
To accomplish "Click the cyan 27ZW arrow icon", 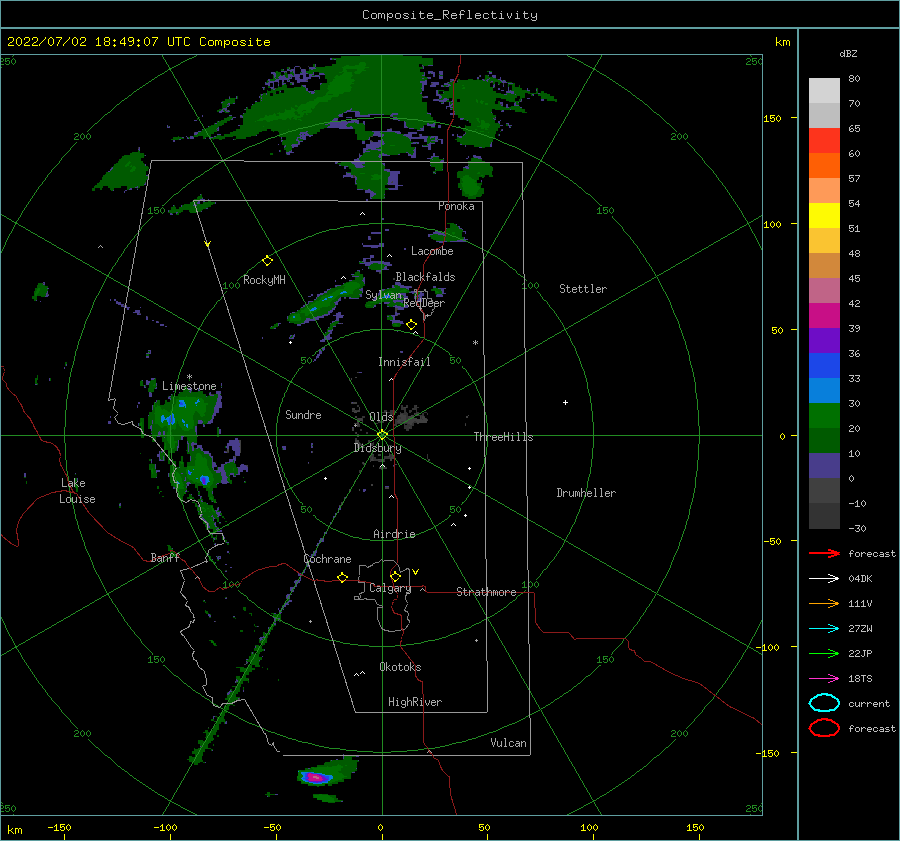I will pyautogui.click(x=824, y=629).
